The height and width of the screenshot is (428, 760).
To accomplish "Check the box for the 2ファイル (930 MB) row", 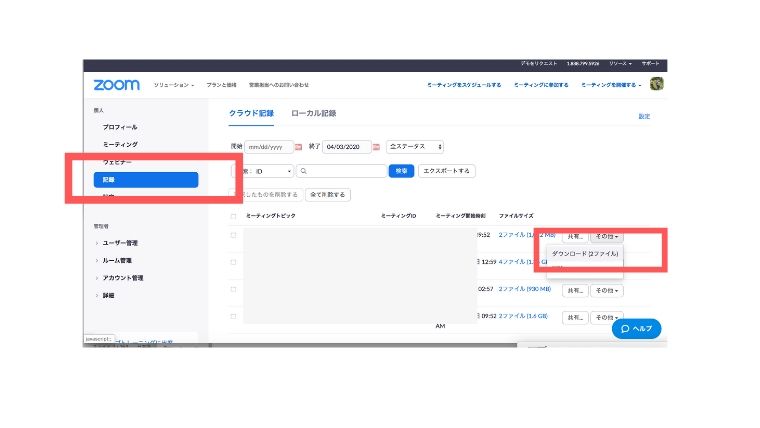I will pos(233,289).
